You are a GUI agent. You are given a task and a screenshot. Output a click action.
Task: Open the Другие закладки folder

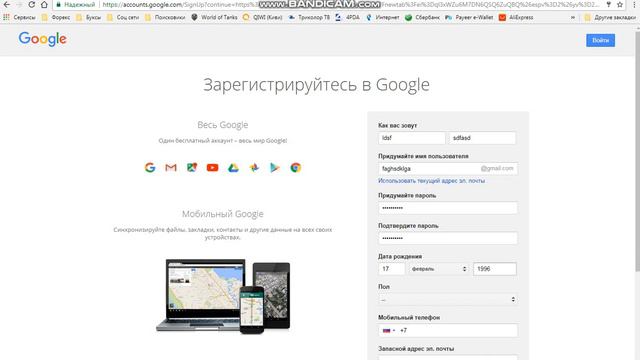pos(610,18)
